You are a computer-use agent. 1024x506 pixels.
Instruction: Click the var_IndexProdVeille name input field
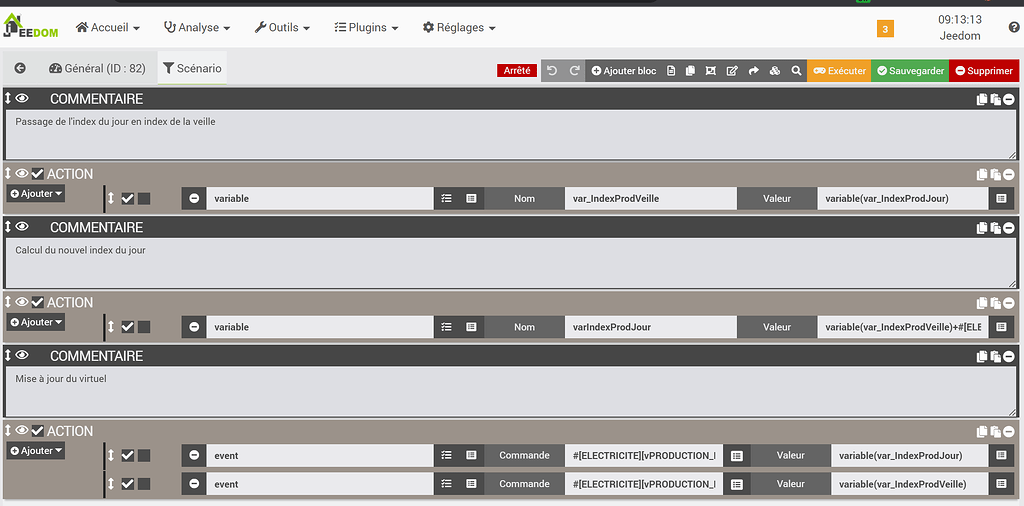click(x=650, y=198)
